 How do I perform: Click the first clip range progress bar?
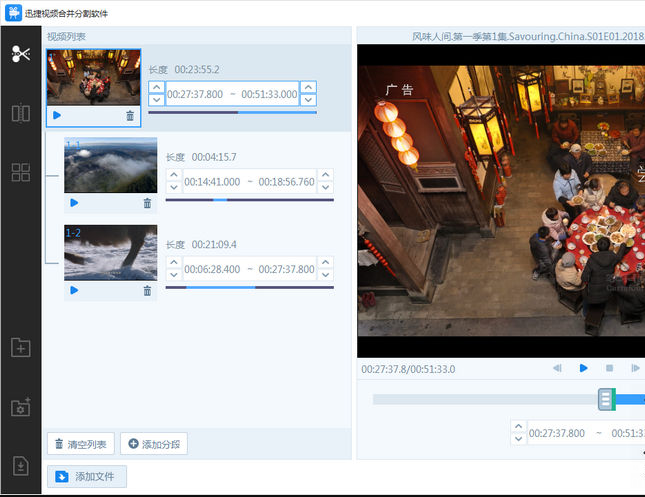pos(232,112)
